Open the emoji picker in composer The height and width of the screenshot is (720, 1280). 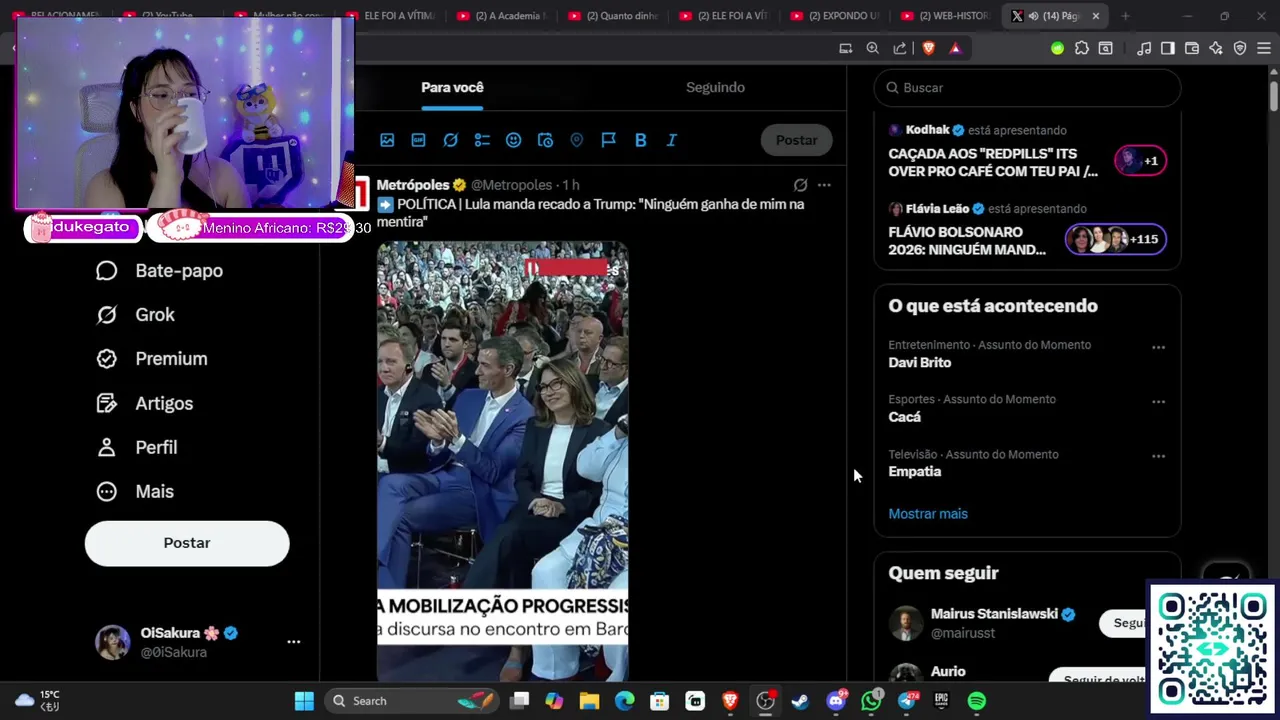513,140
